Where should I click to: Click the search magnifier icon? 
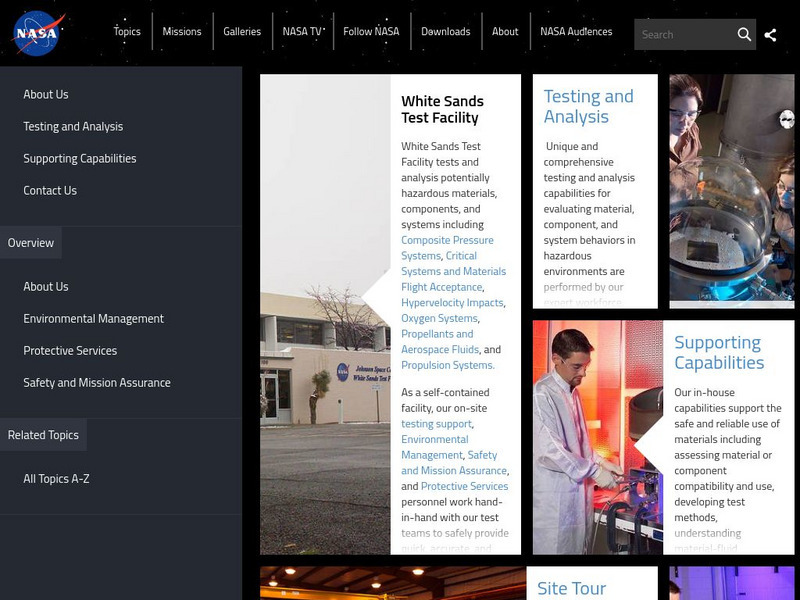click(744, 34)
